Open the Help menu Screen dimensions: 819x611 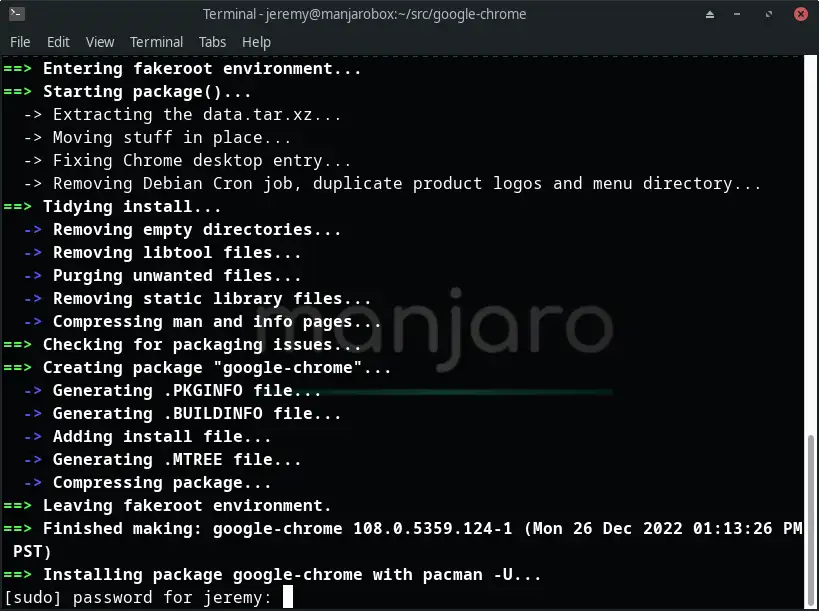(256, 42)
